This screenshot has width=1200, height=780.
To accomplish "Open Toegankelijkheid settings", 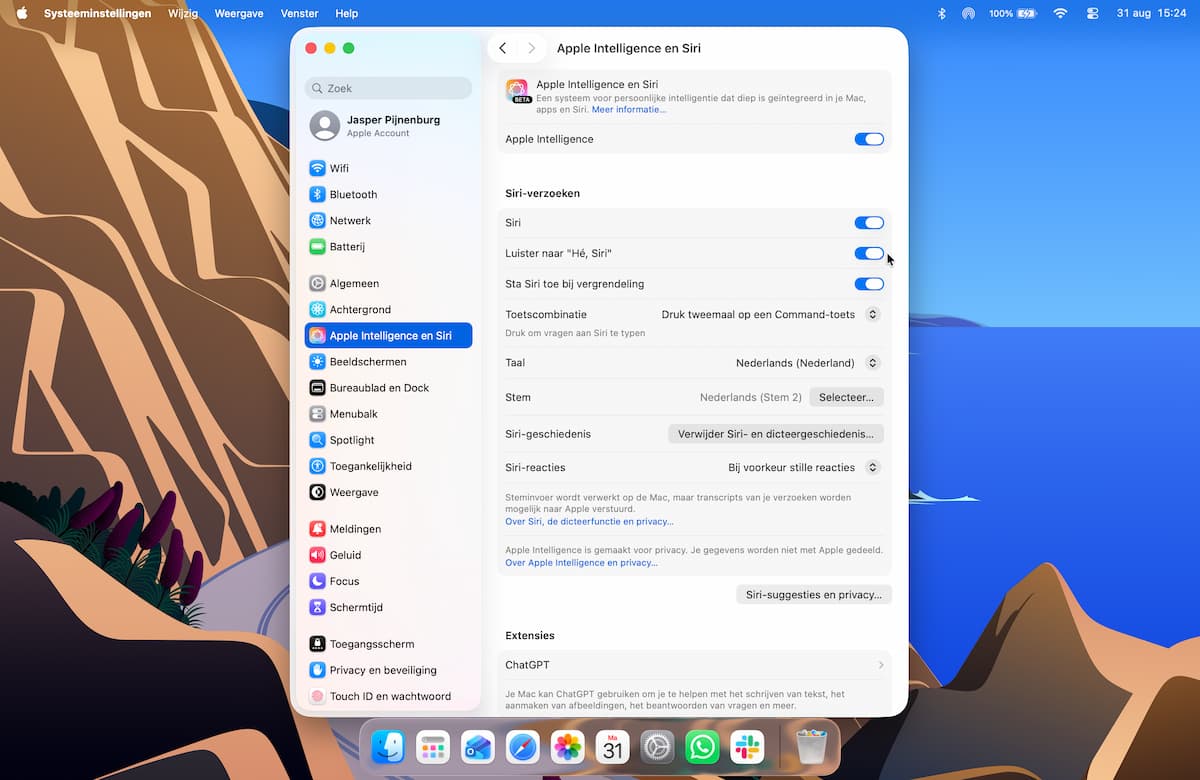I will [388, 466].
